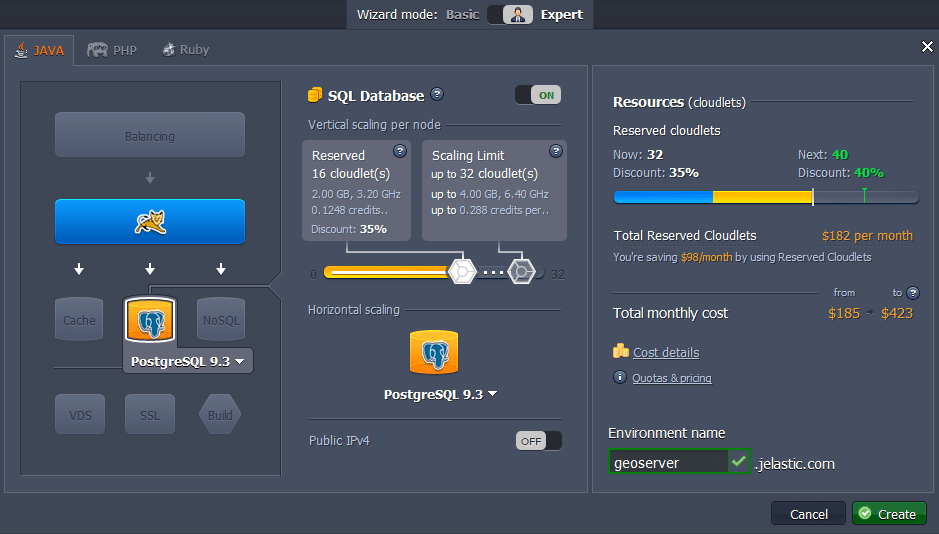Close the environment wizard dialog
The width and height of the screenshot is (939, 534).
pos(927,47)
